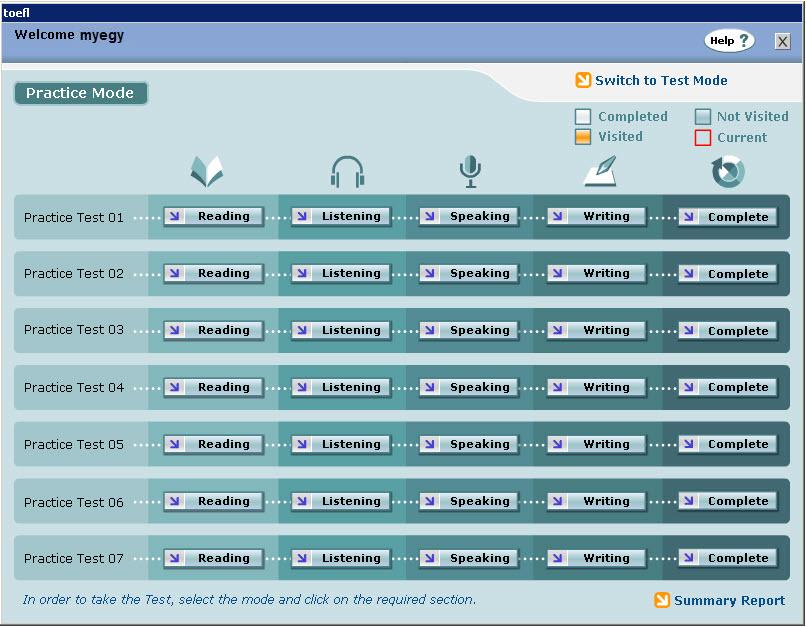806x627 pixels.
Task: Click the Completed legend box
Action: 583,117
